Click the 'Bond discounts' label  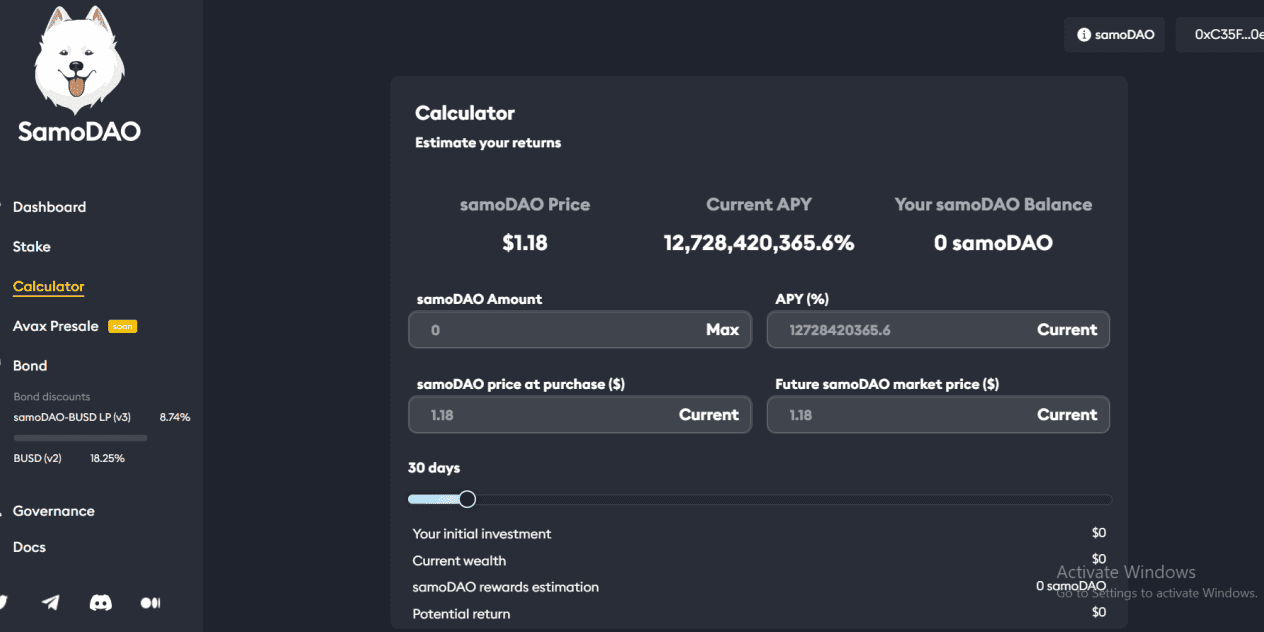point(52,397)
